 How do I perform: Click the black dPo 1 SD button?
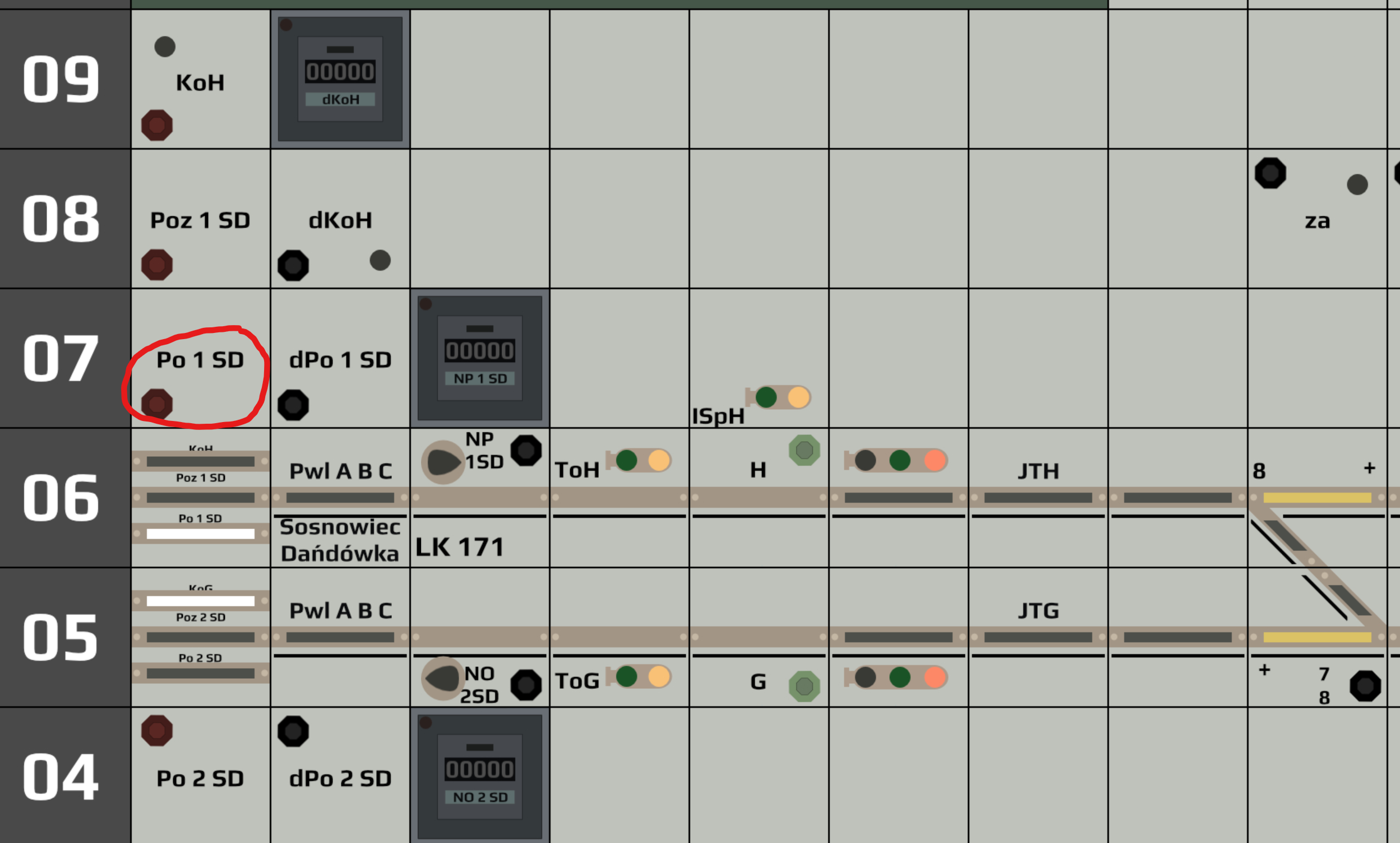(293, 405)
